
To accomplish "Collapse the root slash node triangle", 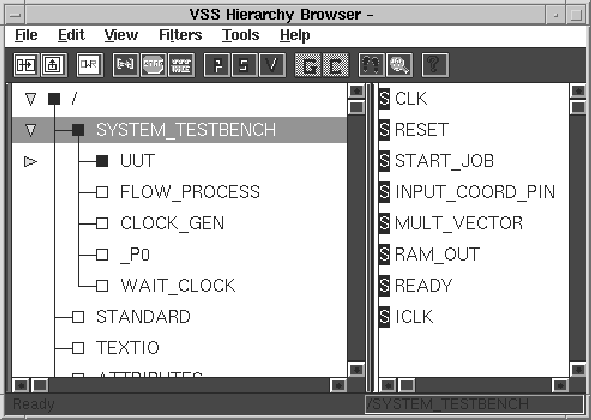I will [31, 99].
